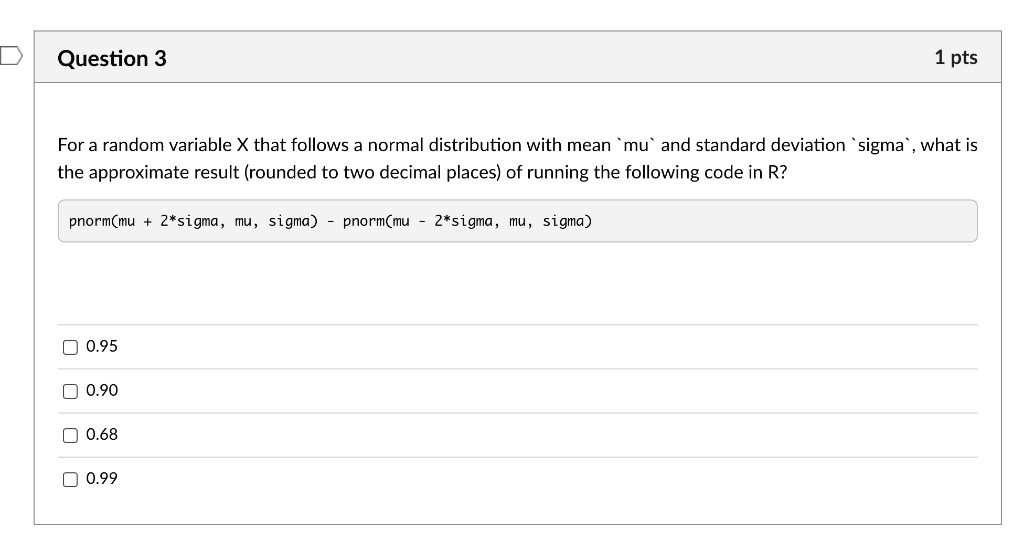Screen dimensions: 1024x550
Task: Click the `sigma` term in question text
Action: [881, 145]
